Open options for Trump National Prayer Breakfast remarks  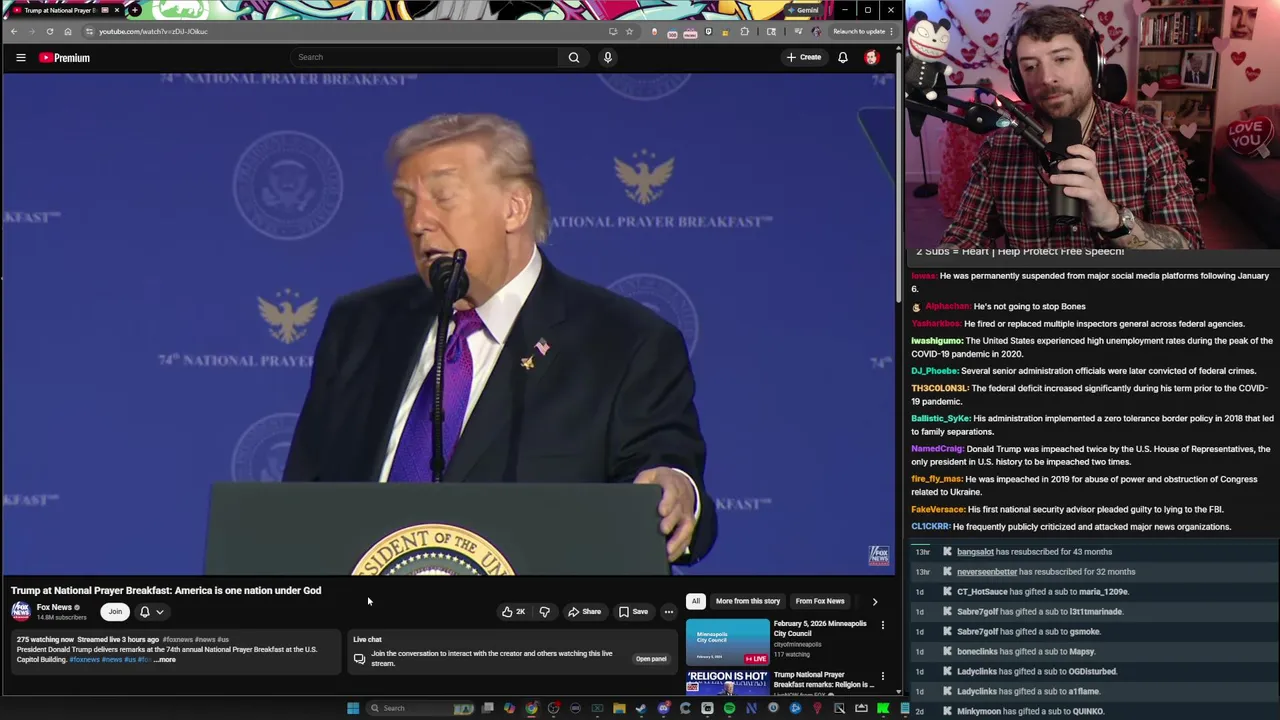[x=882, y=677]
